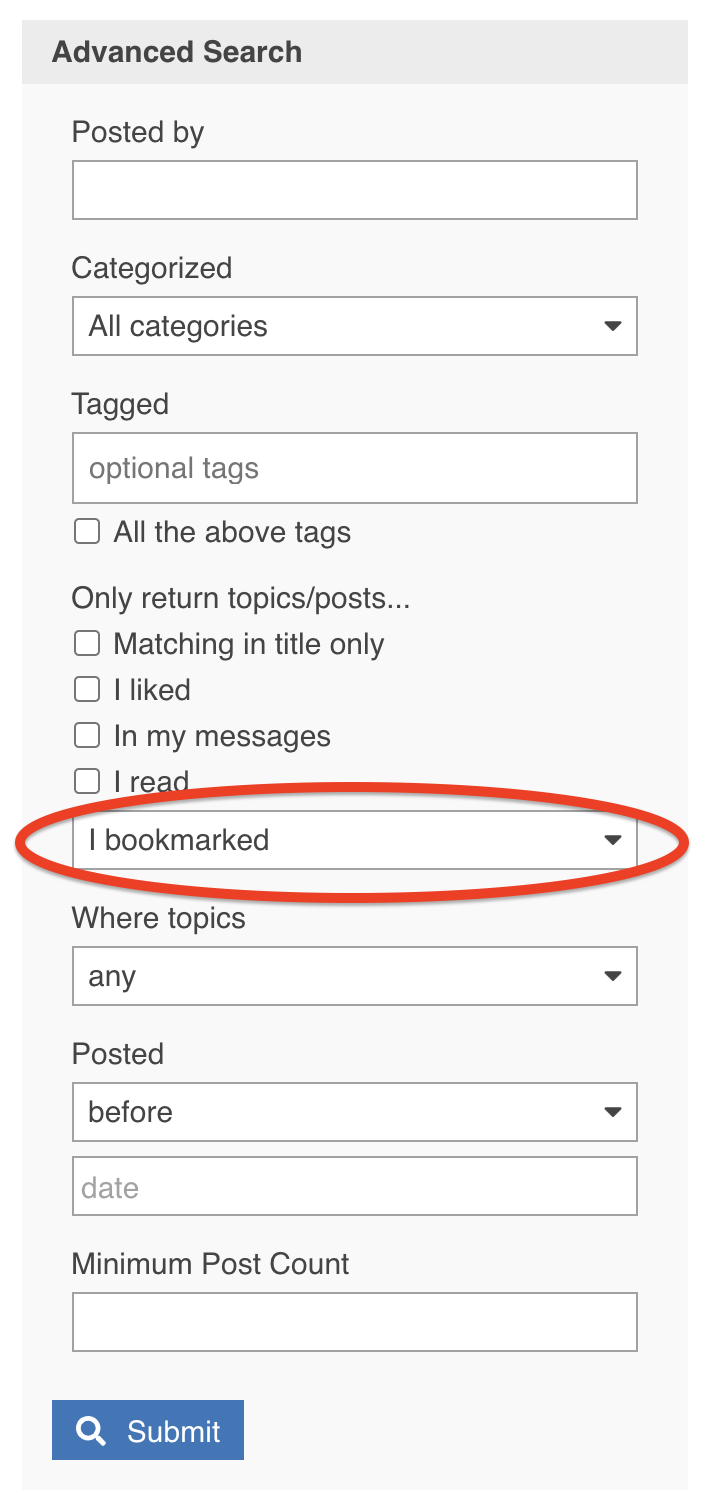Click the I bookmarked dropdown arrow
The image size is (702, 1496).
click(x=613, y=840)
